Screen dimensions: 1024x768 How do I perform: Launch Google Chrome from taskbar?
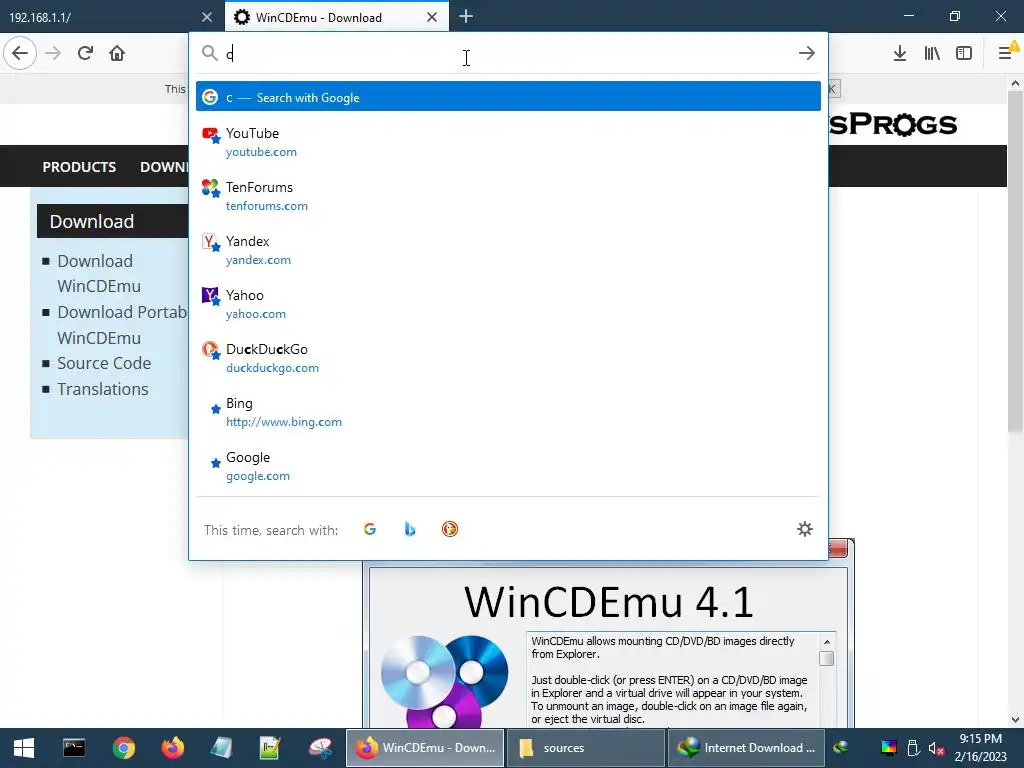[123, 748]
